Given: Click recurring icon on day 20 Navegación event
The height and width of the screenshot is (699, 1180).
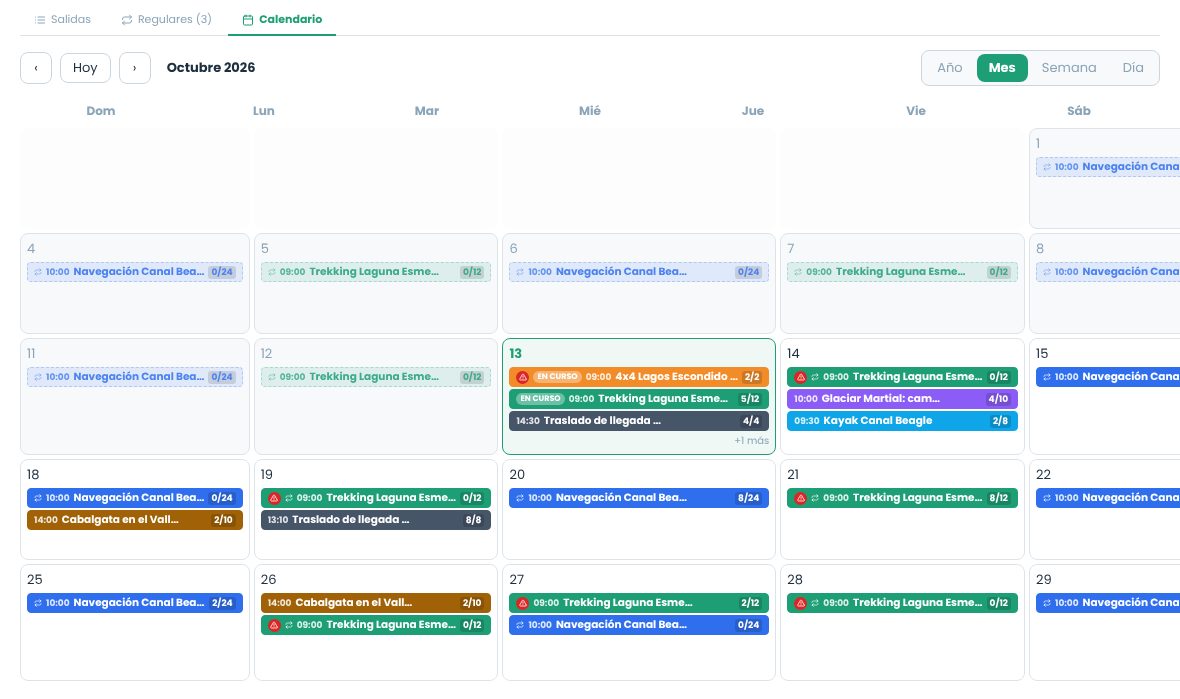Looking at the screenshot, I should point(519,498).
